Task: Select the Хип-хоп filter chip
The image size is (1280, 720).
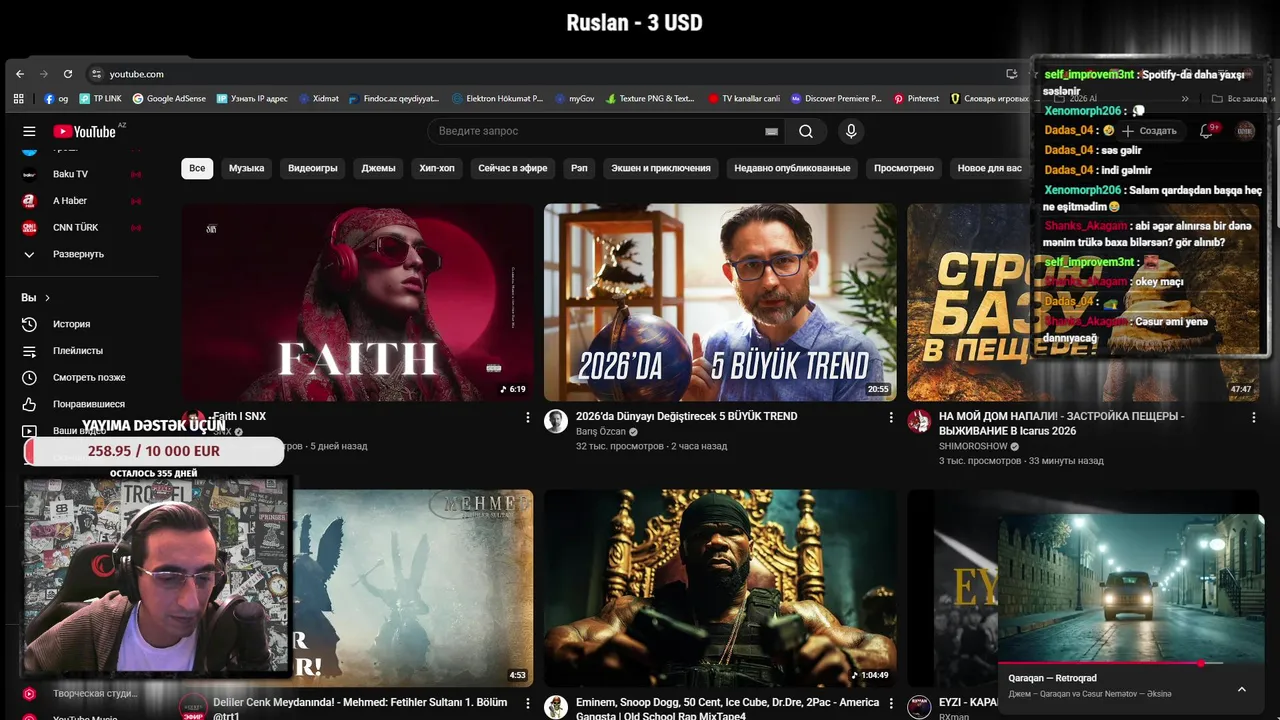Action: [x=437, y=168]
